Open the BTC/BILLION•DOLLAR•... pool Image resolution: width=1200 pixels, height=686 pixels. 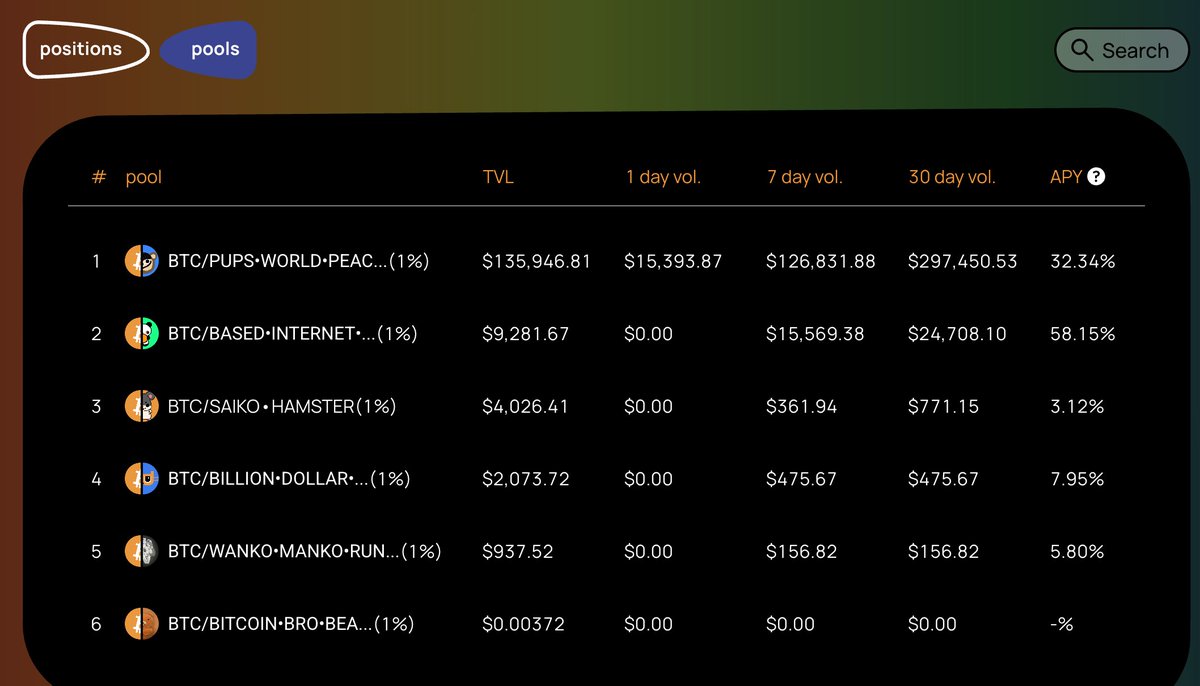coord(289,479)
